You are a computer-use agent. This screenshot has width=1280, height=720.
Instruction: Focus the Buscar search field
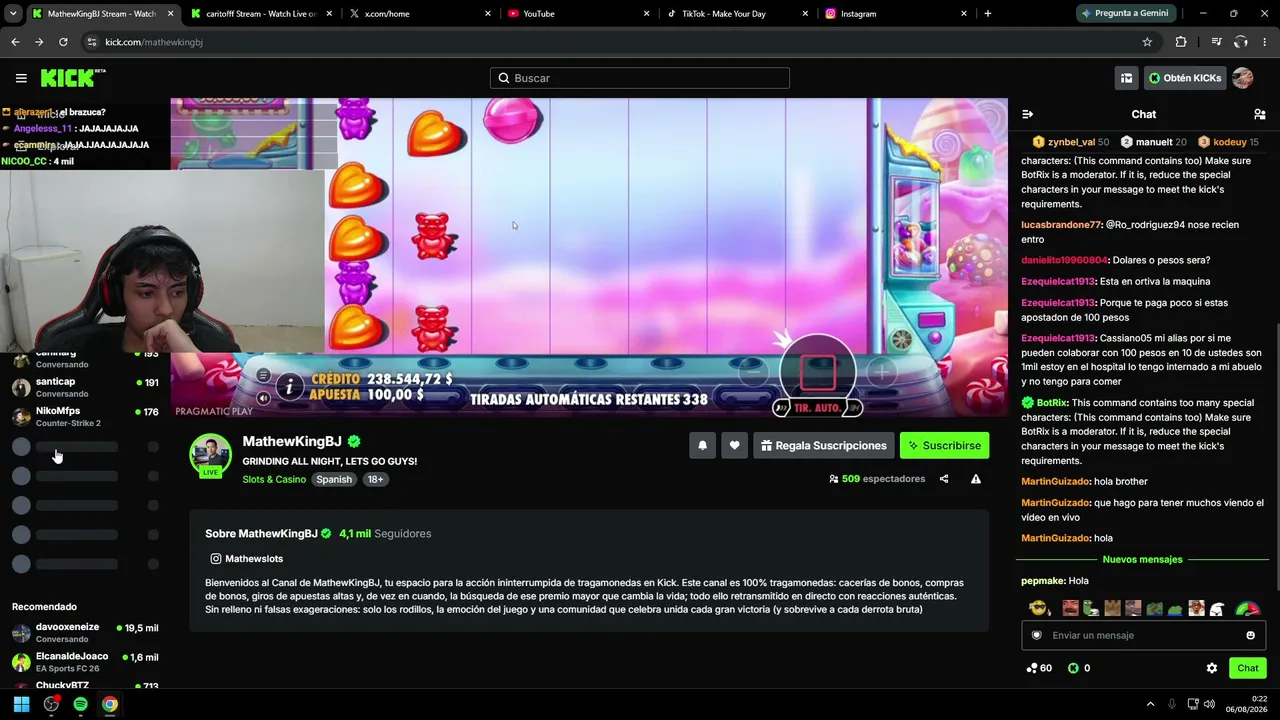(640, 78)
